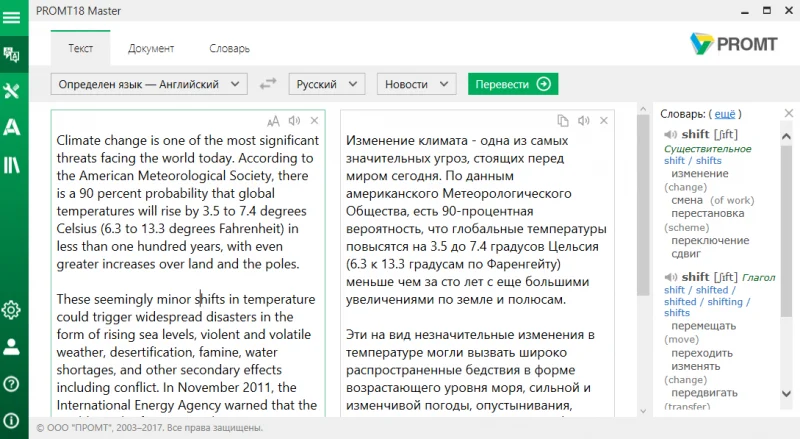Select the translator icon in sidebar

click(11, 54)
